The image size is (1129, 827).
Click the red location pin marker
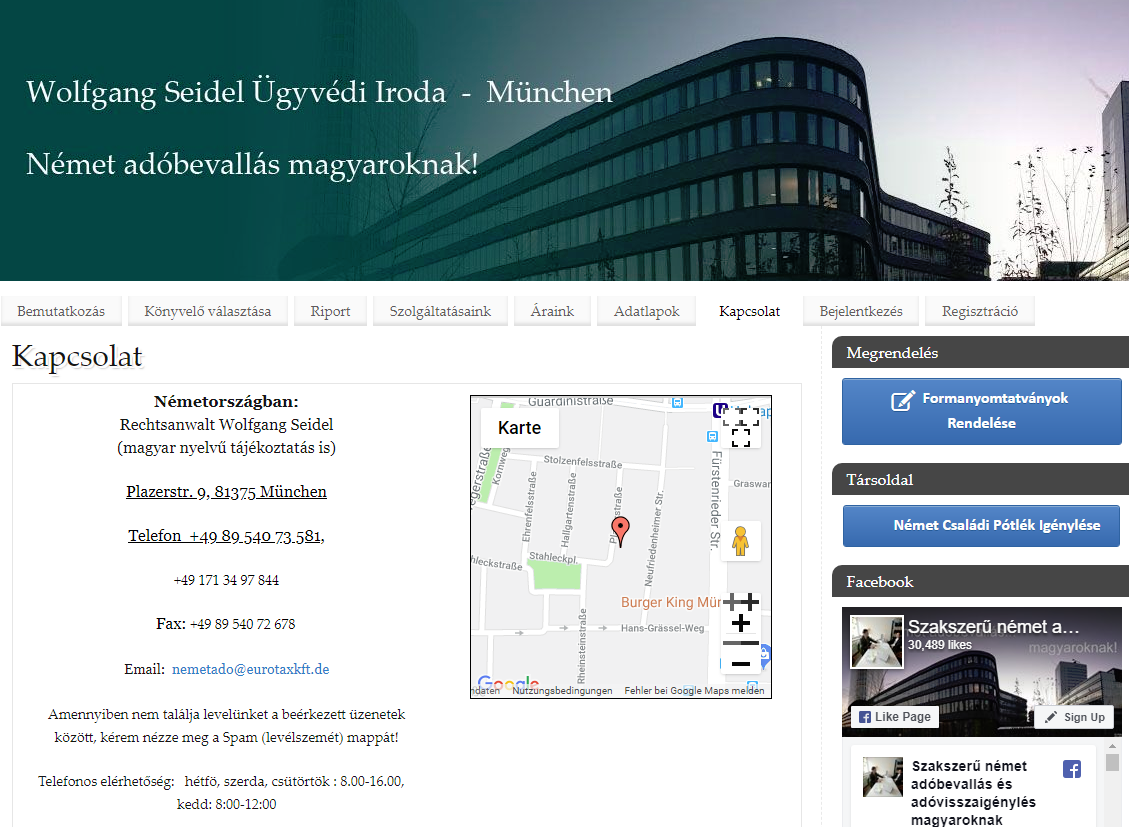pyautogui.click(x=621, y=531)
